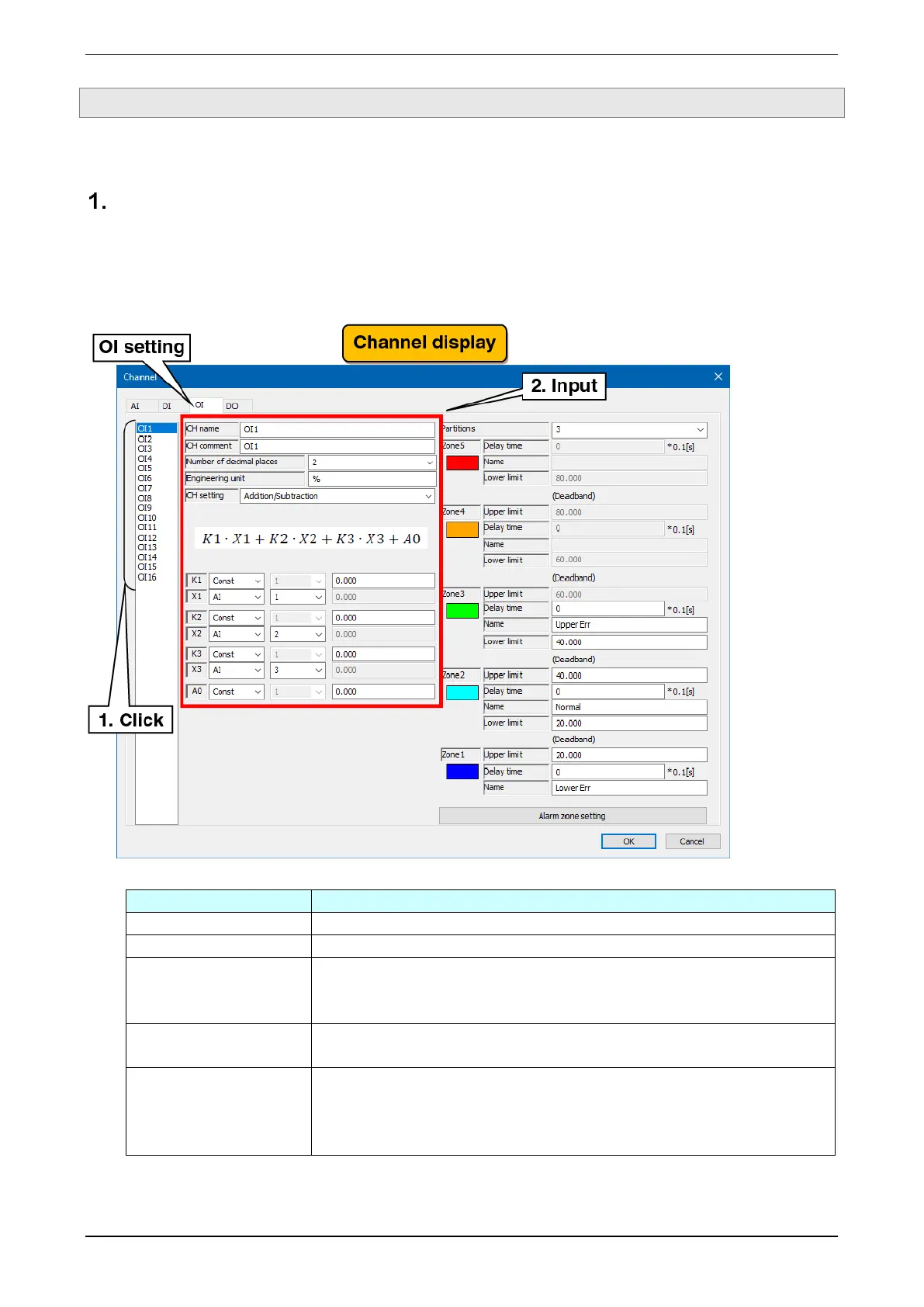Viewport: 924px width, 1307px height.
Task: Click the Cancel button
Action: point(693,841)
